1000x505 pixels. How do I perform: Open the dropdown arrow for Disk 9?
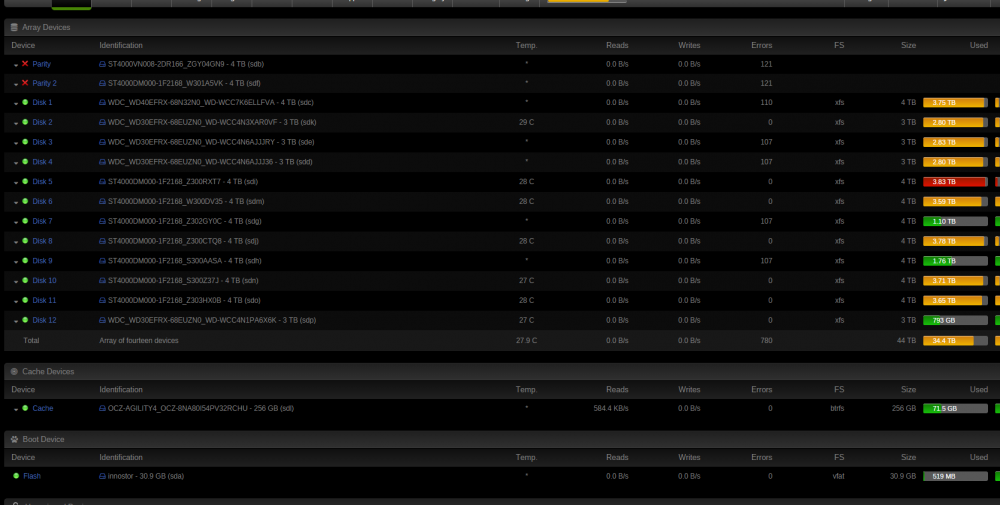16,261
